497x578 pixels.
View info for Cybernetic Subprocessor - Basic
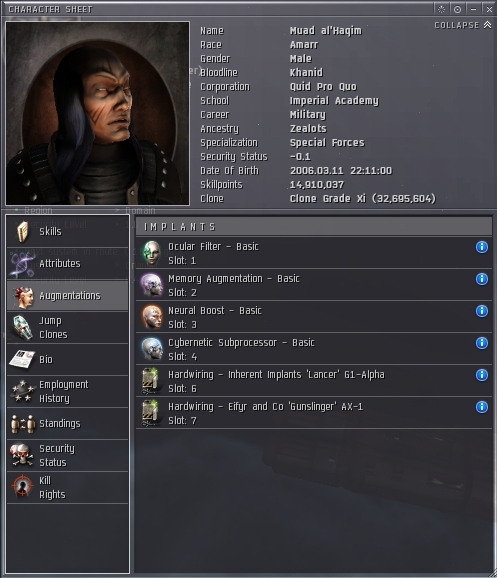coord(482,343)
